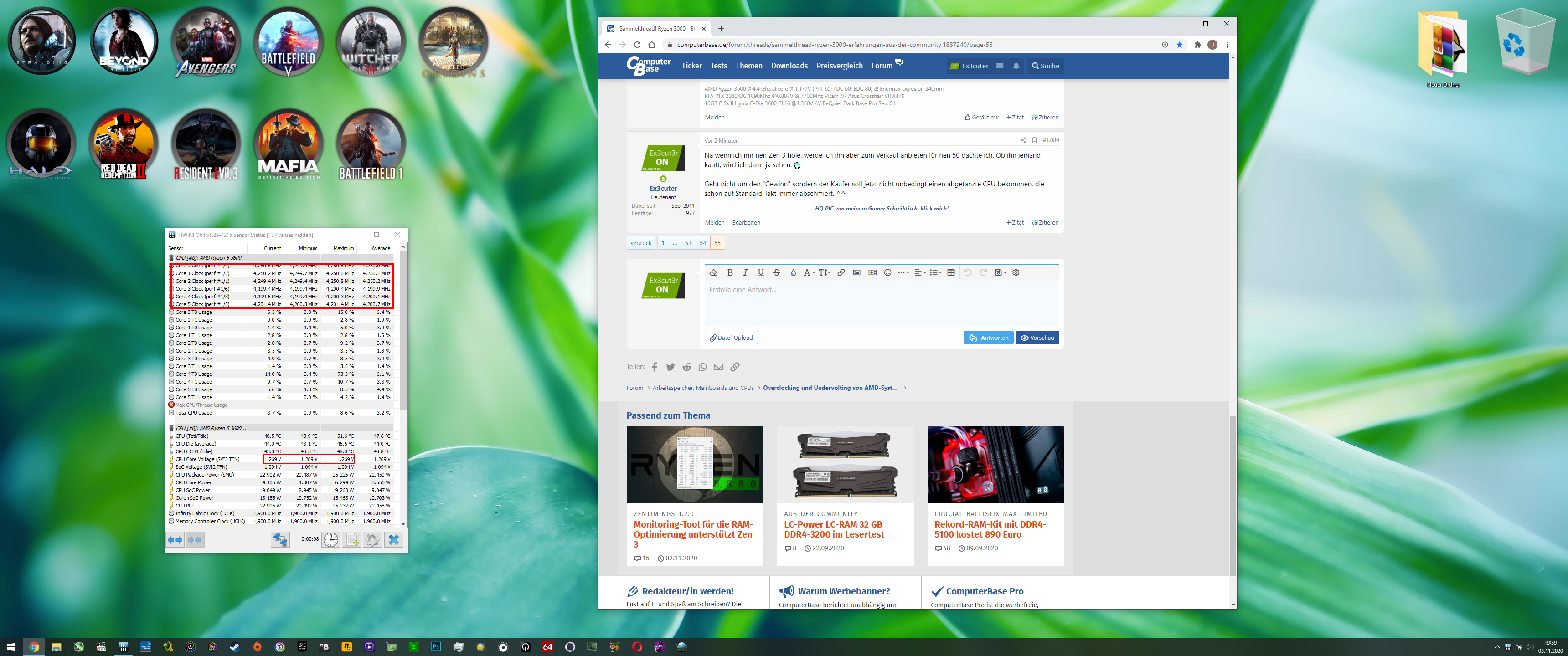The width and height of the screenshot is (1568, 656).
Task: Start HWiNFO logging with sheet-plus icon
Action: [352, 539]
